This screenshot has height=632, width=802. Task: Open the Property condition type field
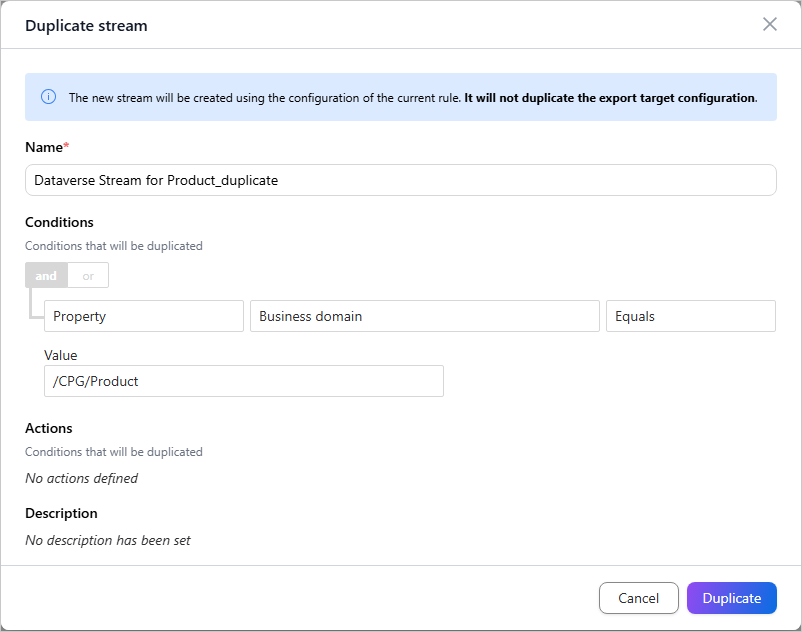coord(144,316)
